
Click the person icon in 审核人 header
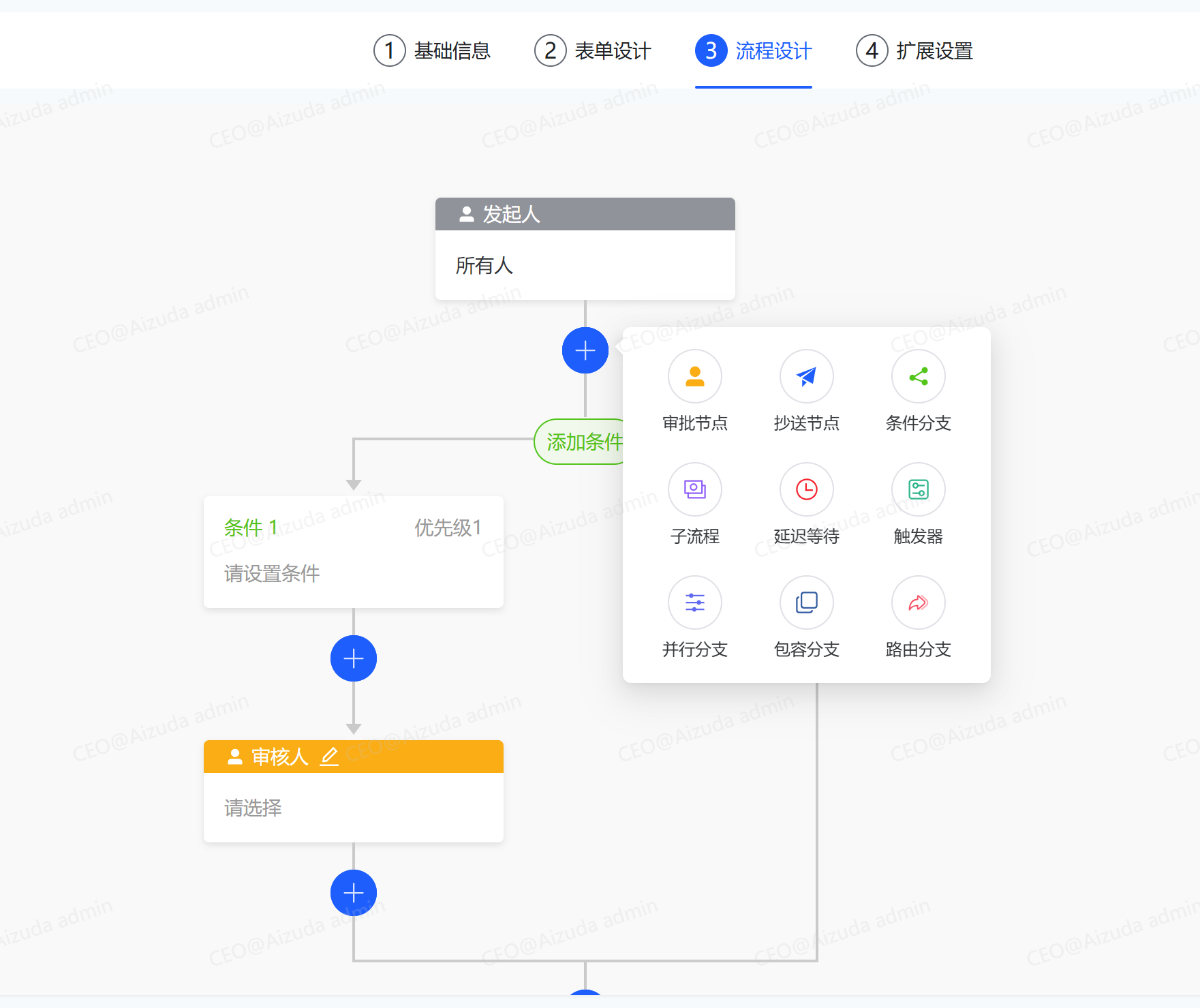click(x=234, y=757)
